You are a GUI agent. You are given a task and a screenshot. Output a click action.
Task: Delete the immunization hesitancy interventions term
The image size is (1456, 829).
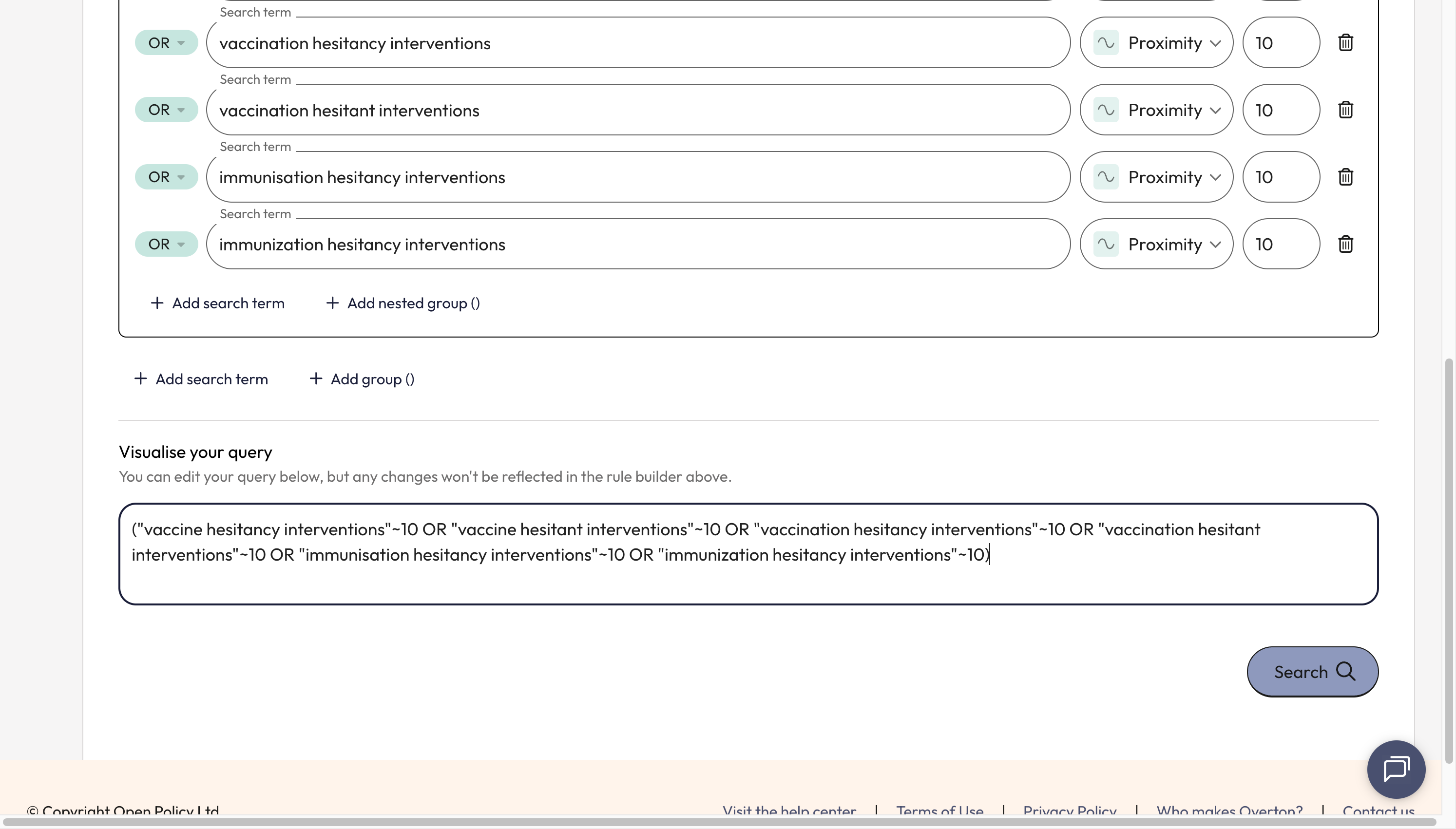(1345, 244)
